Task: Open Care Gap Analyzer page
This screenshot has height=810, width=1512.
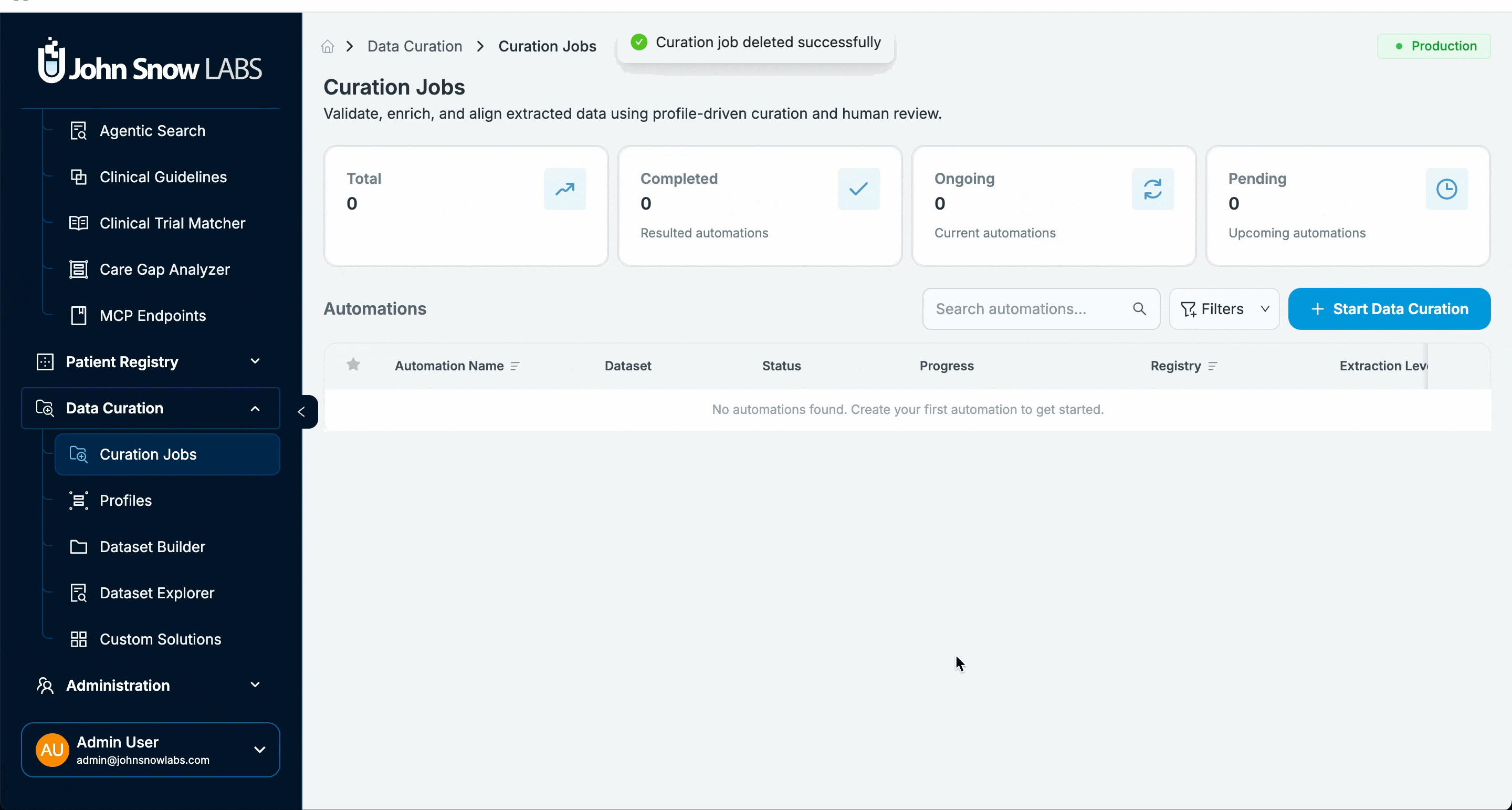Action: tap(165, 269)
